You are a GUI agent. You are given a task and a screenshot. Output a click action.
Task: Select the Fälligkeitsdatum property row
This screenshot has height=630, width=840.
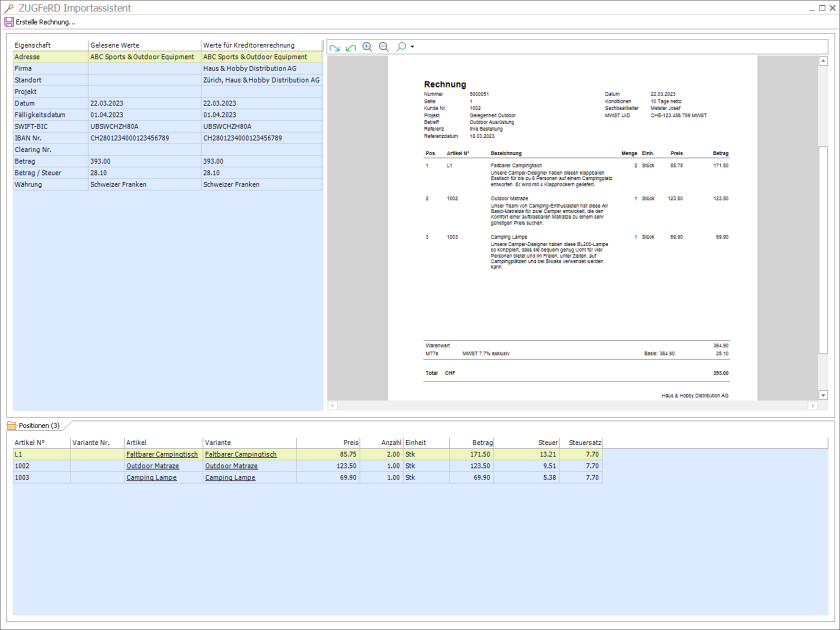(40, 115)
